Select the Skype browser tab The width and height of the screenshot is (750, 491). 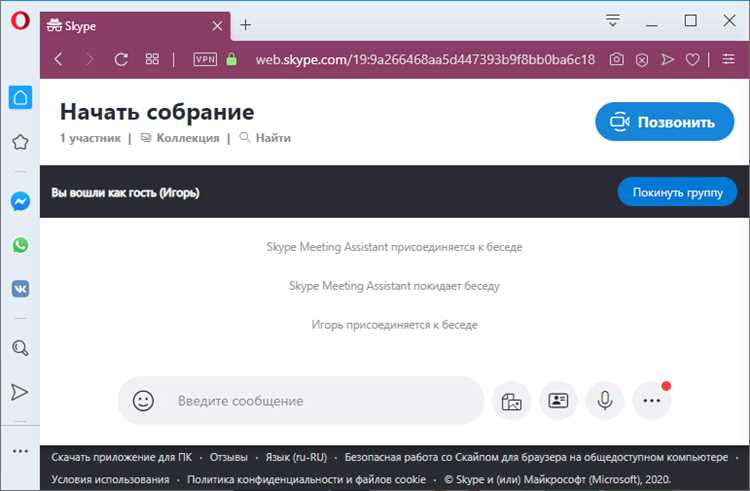135,26
